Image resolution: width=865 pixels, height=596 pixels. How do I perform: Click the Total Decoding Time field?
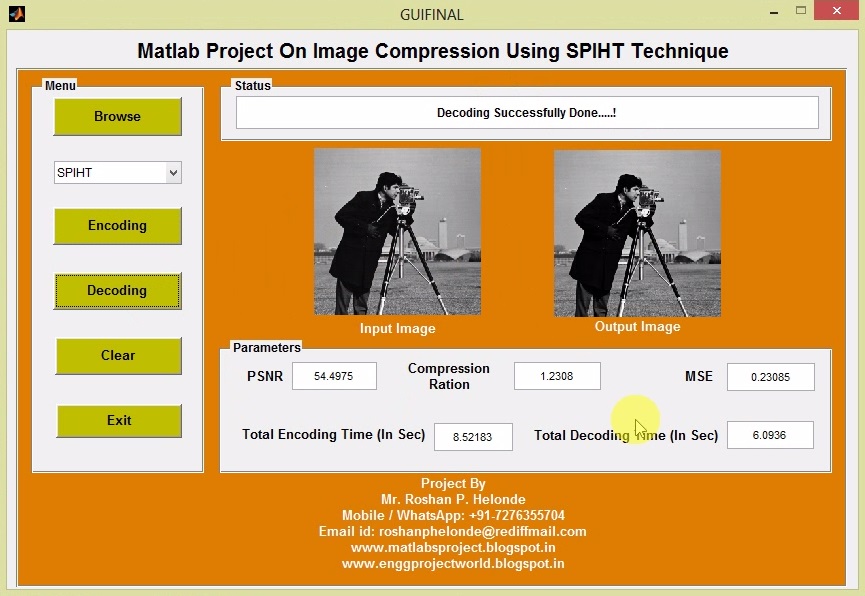click(770, 435)
